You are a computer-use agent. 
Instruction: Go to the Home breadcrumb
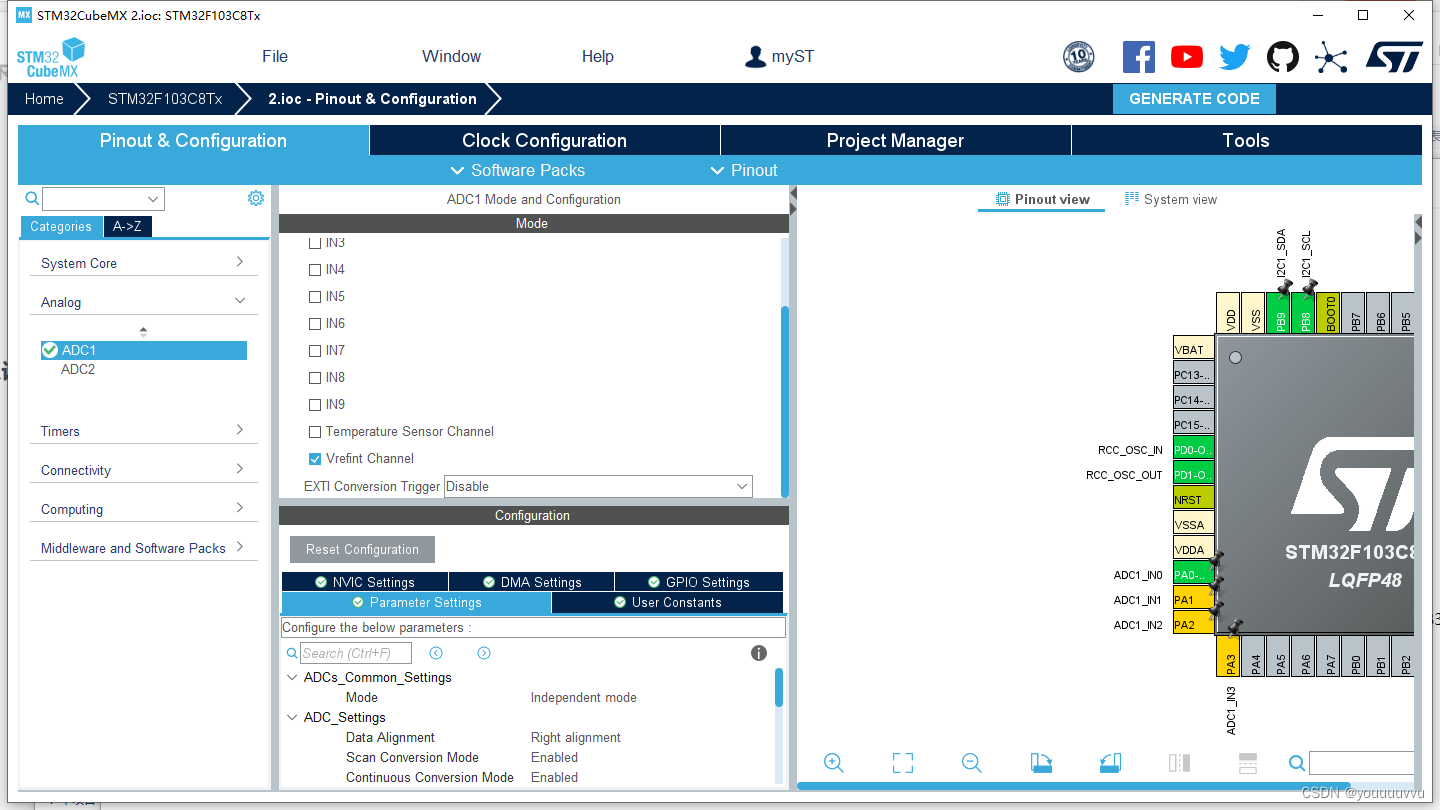[x=44, y=98]
